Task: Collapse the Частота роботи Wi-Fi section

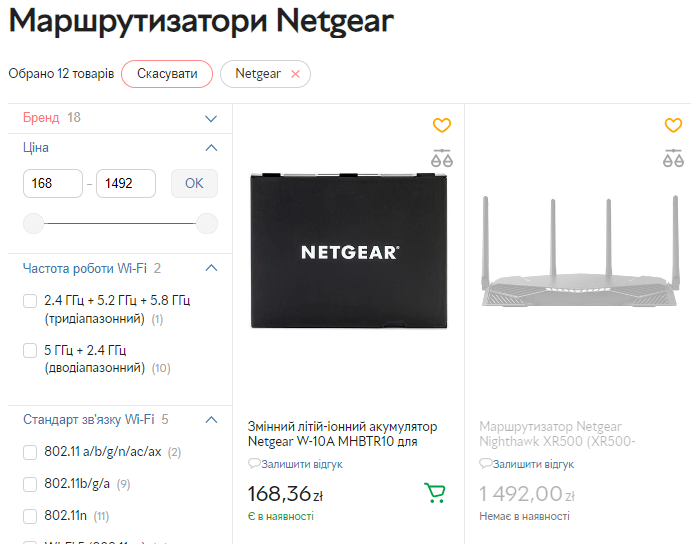Action: [211, 268]
